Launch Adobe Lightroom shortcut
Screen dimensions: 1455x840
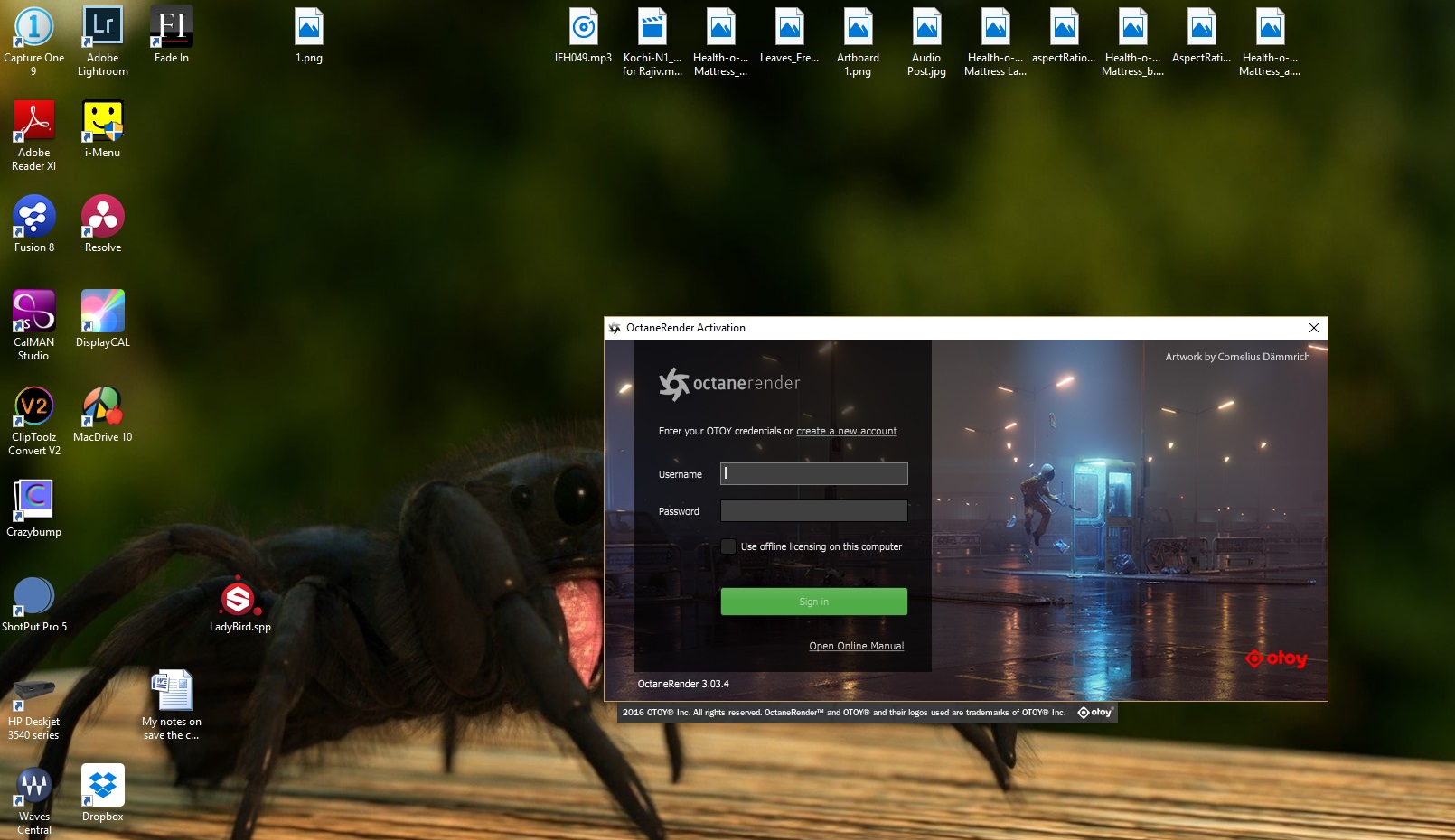(103, 41)
